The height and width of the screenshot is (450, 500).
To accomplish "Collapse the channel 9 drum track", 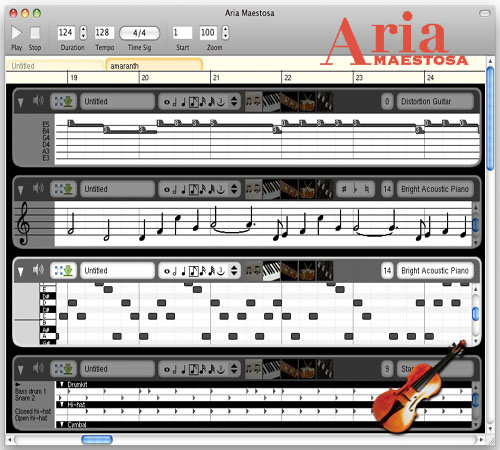I will click(x=21, y=370).
